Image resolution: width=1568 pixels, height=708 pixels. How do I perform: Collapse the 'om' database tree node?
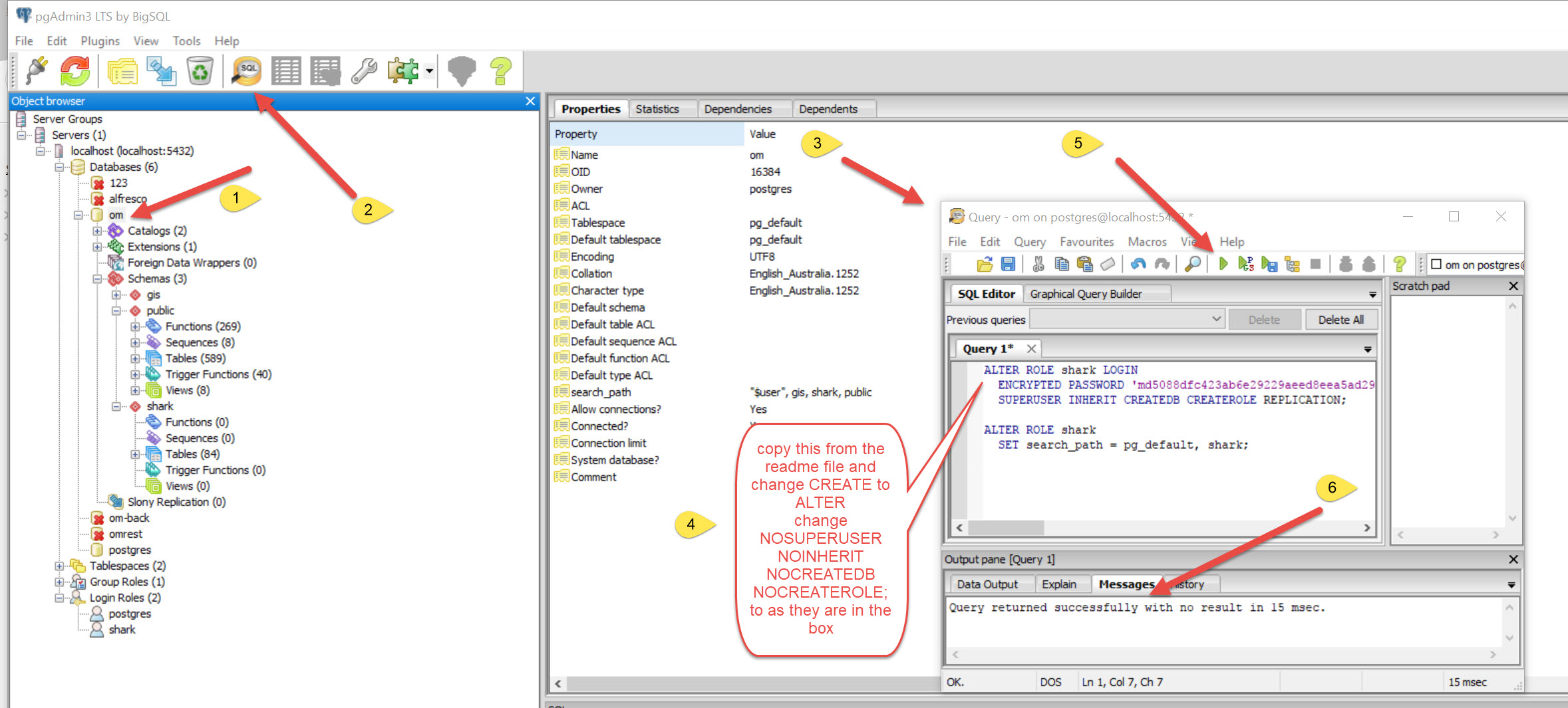pos(78,215)
